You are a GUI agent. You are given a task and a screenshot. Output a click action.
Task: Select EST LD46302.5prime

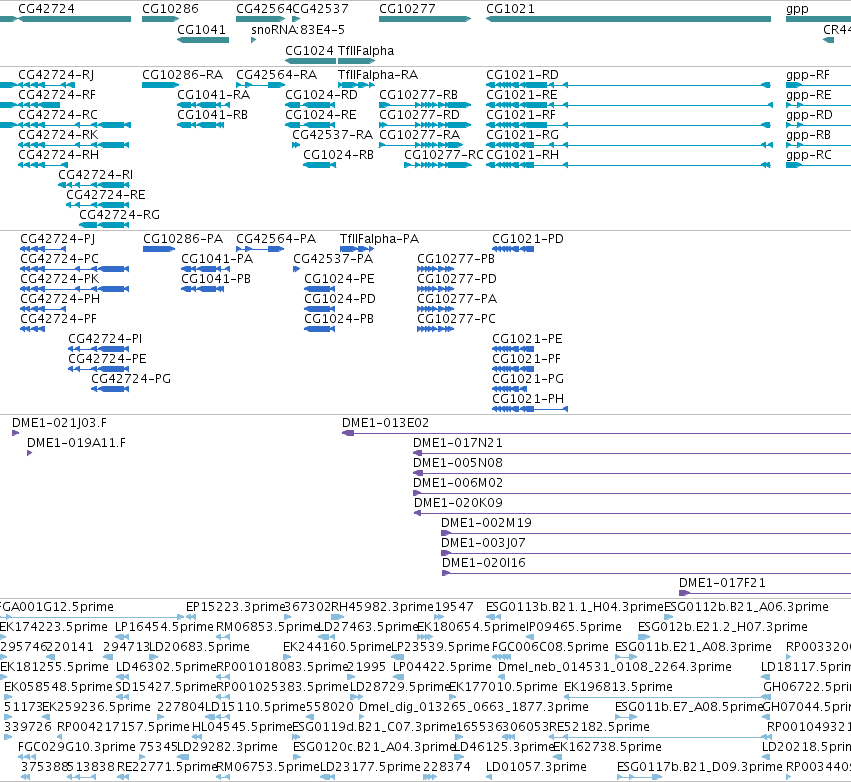tap(167, 667)
